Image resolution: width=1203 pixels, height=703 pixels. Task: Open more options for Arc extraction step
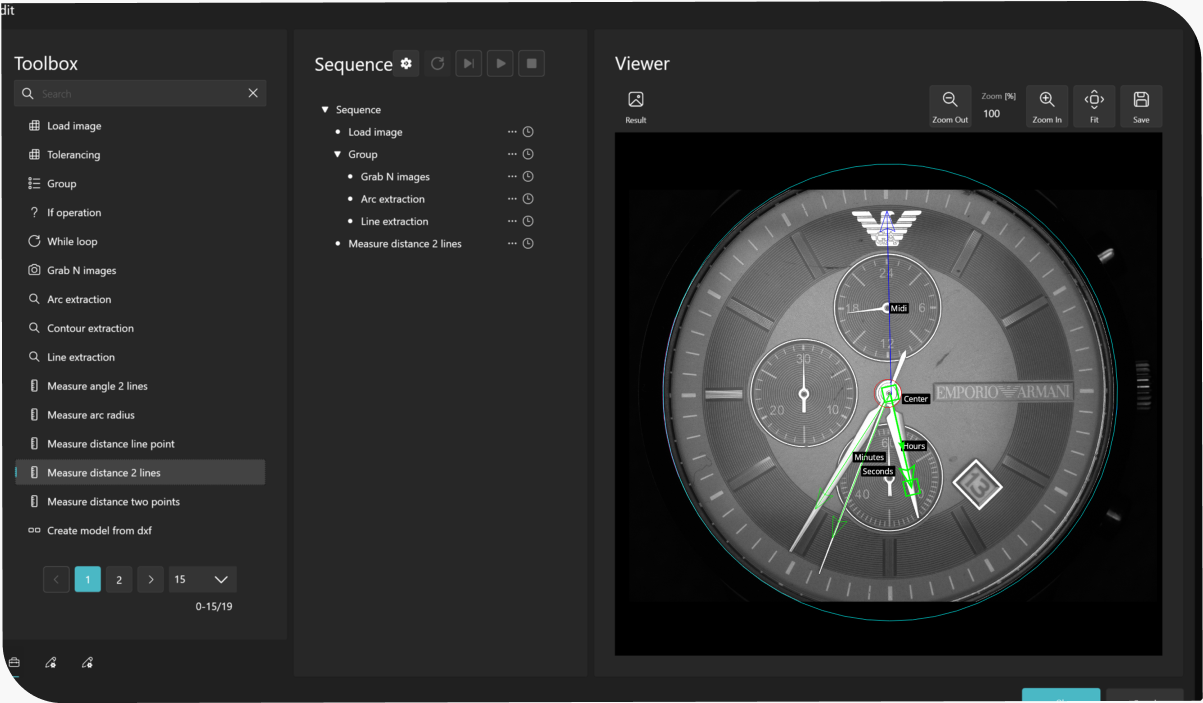pos(512,199)
